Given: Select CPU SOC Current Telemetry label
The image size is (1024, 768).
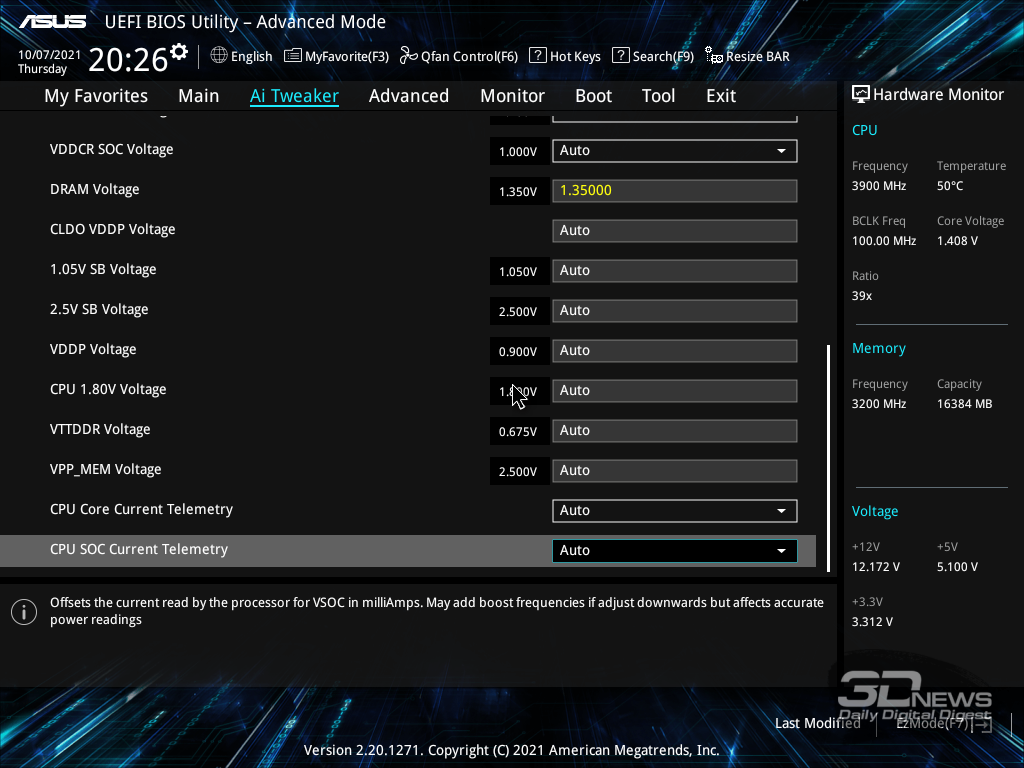Looking at the screenshot, I should [x=139, y=549].
